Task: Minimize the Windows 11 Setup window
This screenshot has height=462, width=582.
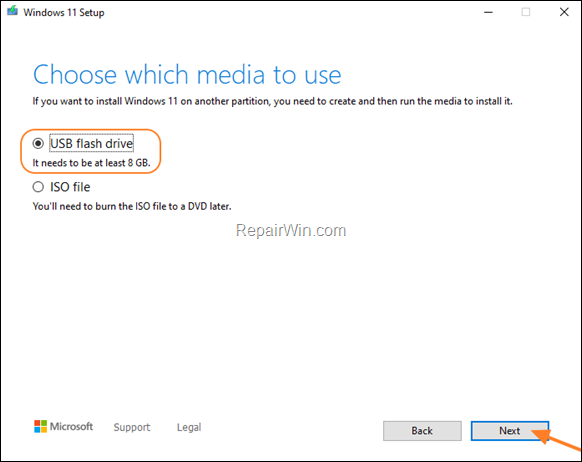Action: pos(488,12)
